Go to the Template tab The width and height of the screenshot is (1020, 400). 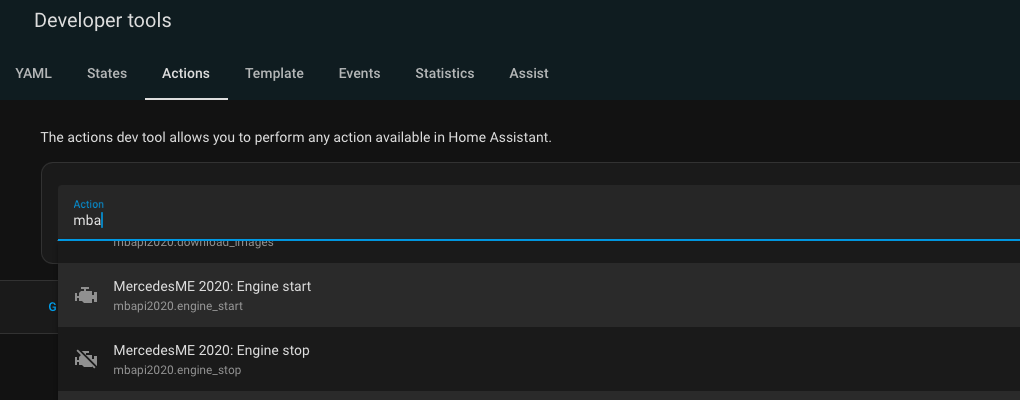[274, 73]
